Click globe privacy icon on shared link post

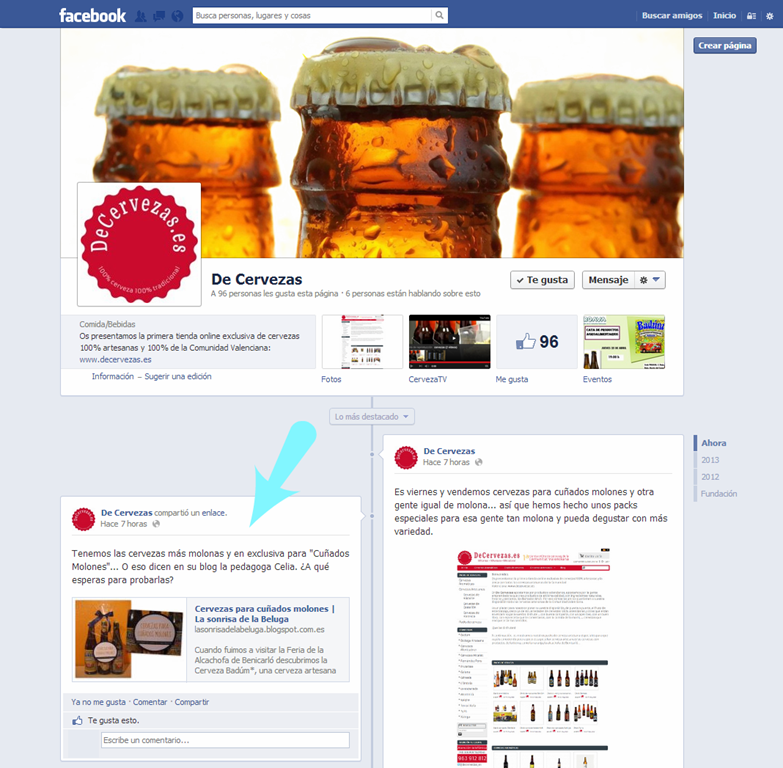click(156, 524)
